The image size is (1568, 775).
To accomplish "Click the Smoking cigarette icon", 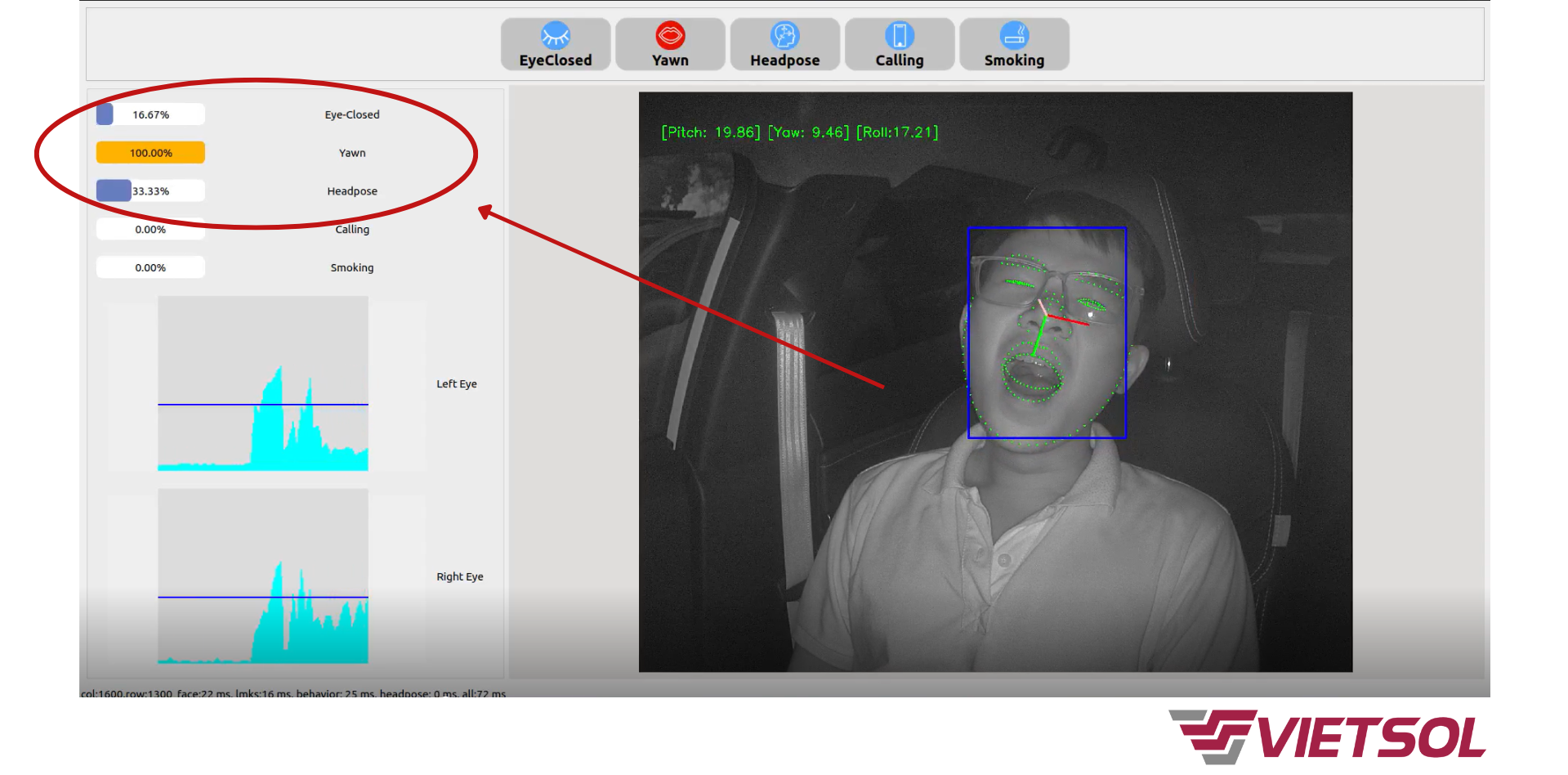I will (x=1014, y=35).
